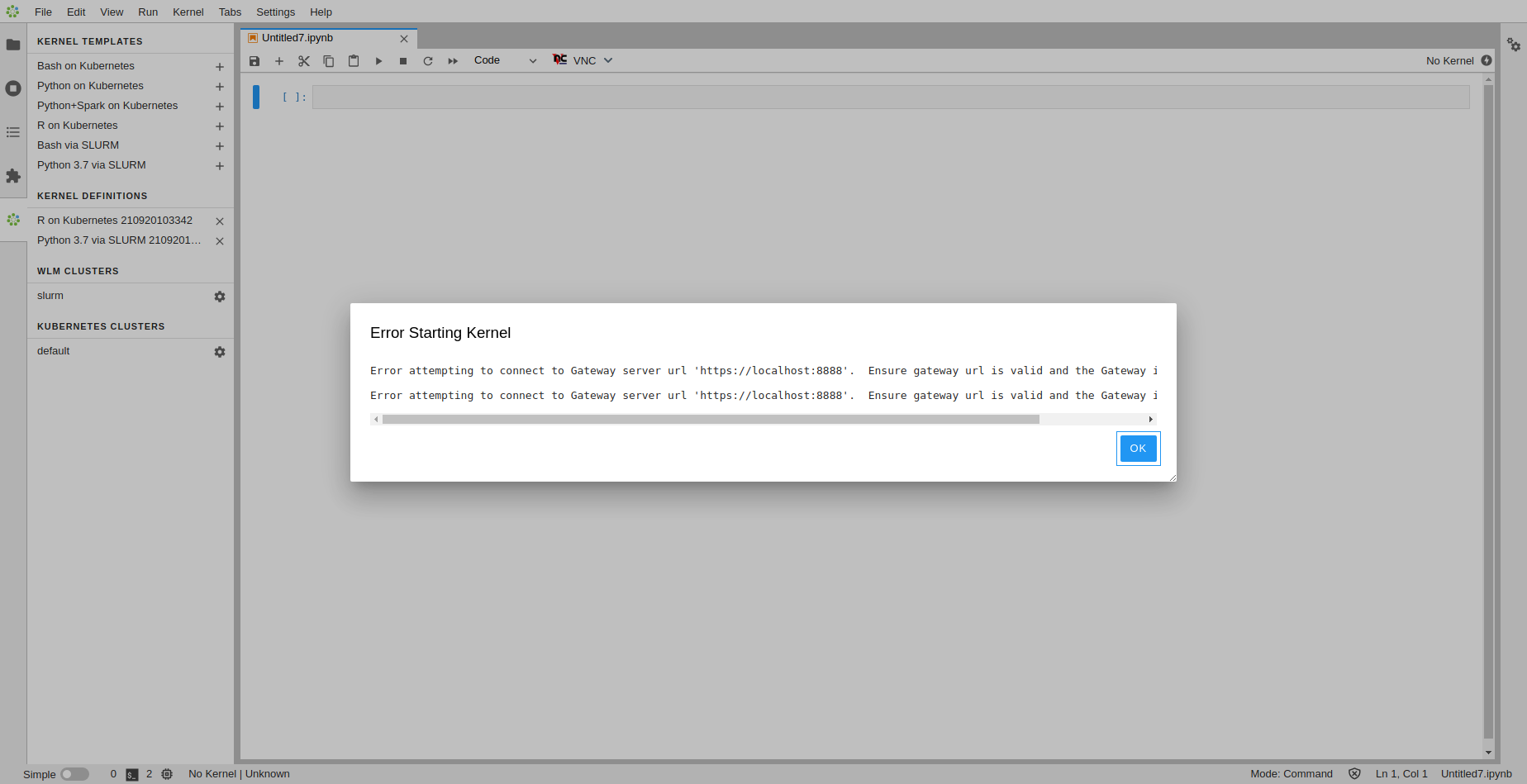1527x784 pixels.
Task: Cut the selected notebook cells
Action: [303, 60]
